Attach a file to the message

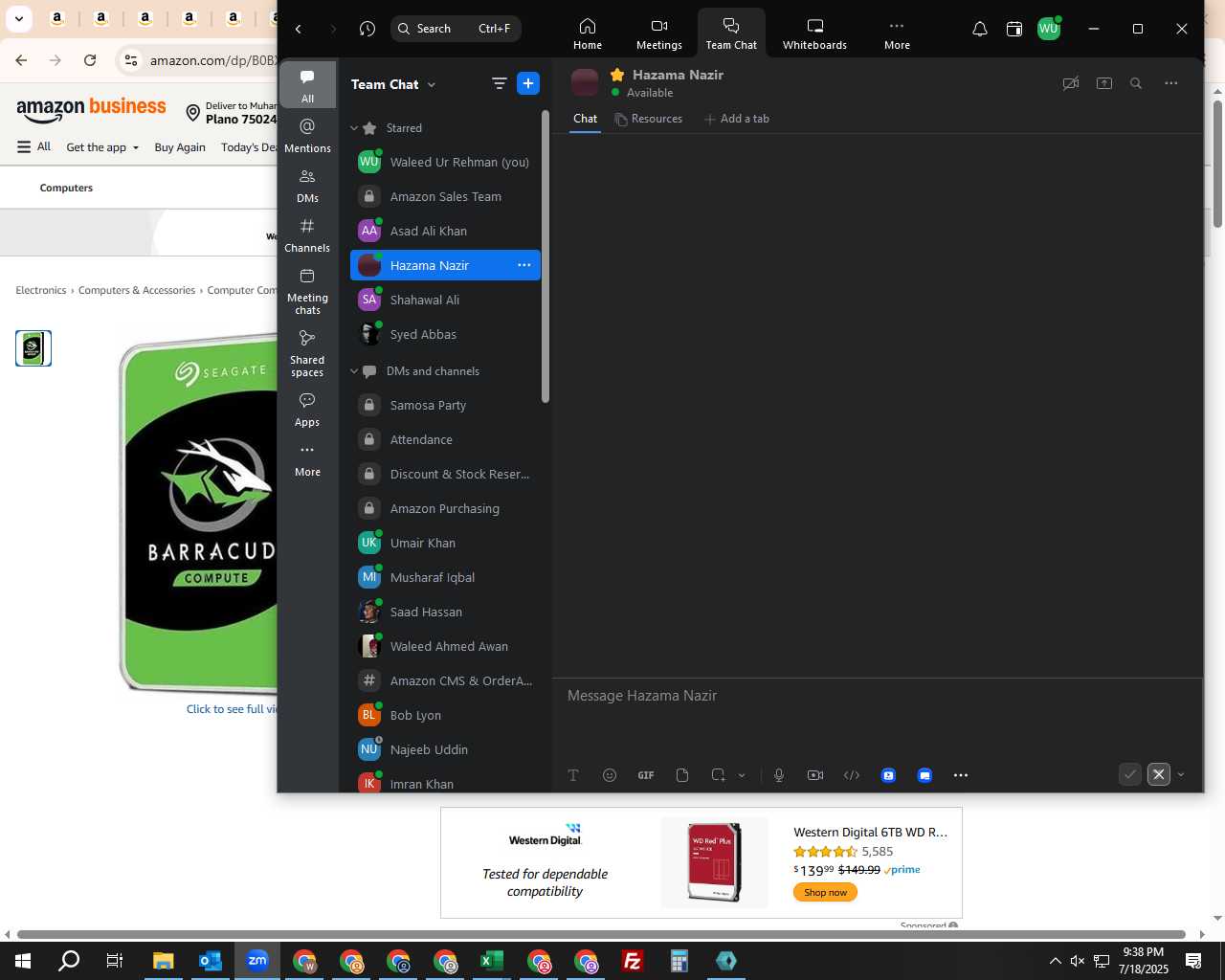[682, 775]
